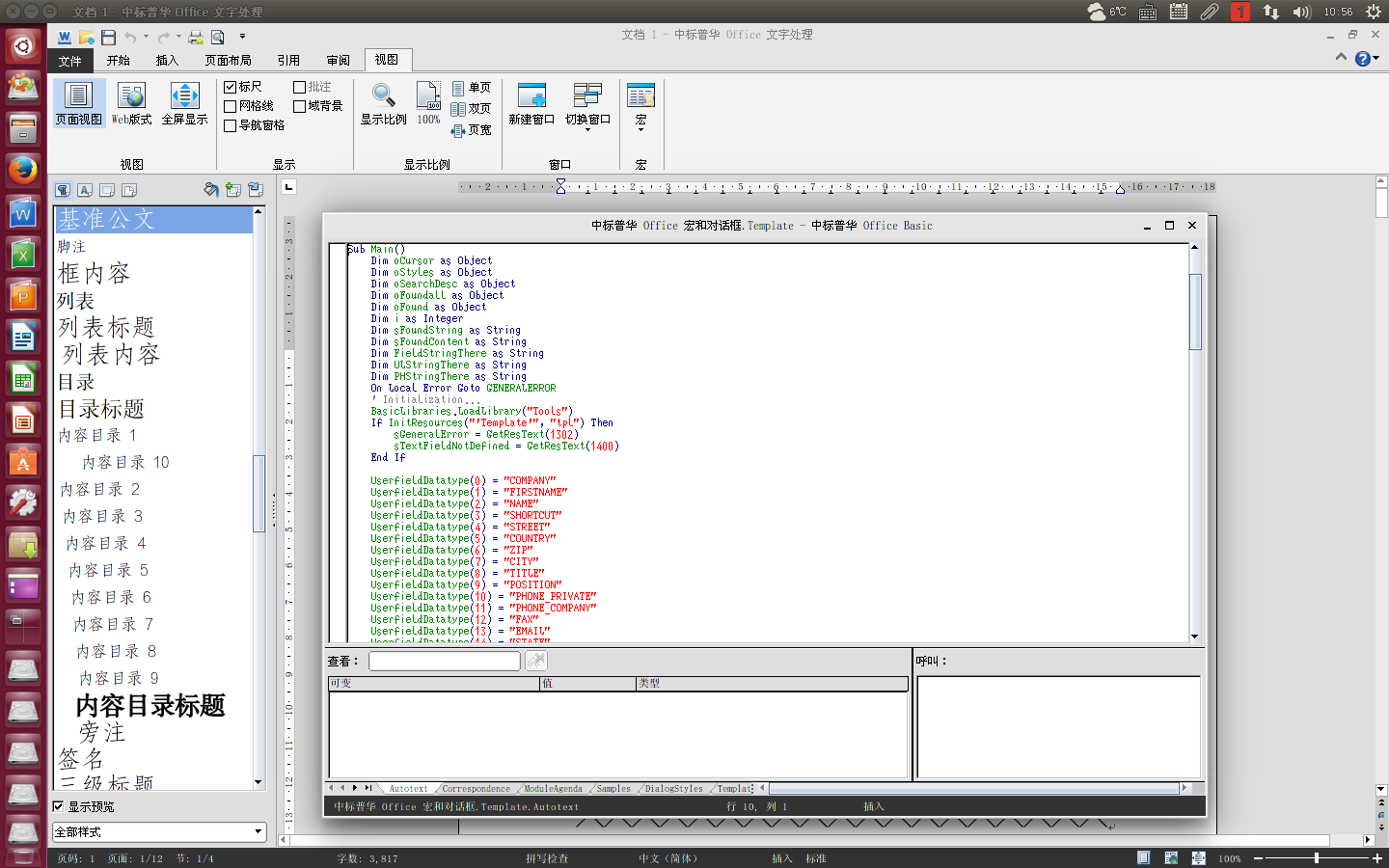Click the zoom slider handle in status bar

[x=1317, y=857]
